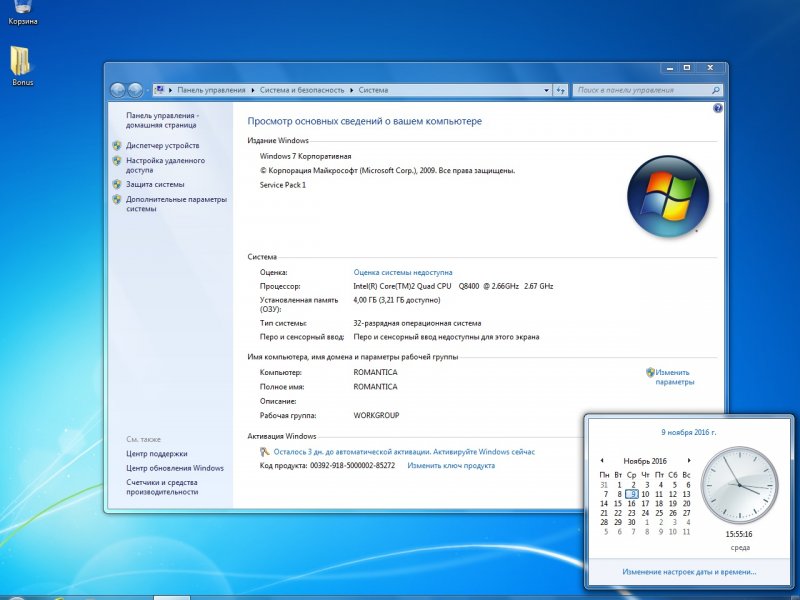Click the shield icon beside Защита системы
The width and height of the screenshot is (800, 600).
tap(117, 184)
